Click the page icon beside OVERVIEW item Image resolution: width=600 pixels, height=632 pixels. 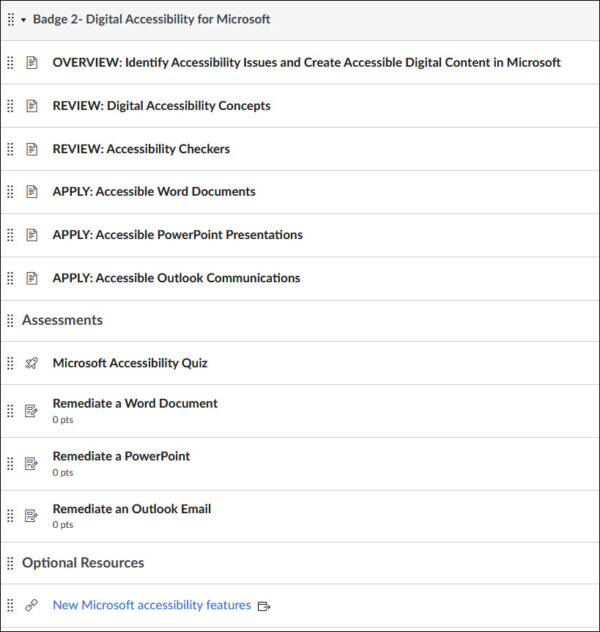(31, 62)
